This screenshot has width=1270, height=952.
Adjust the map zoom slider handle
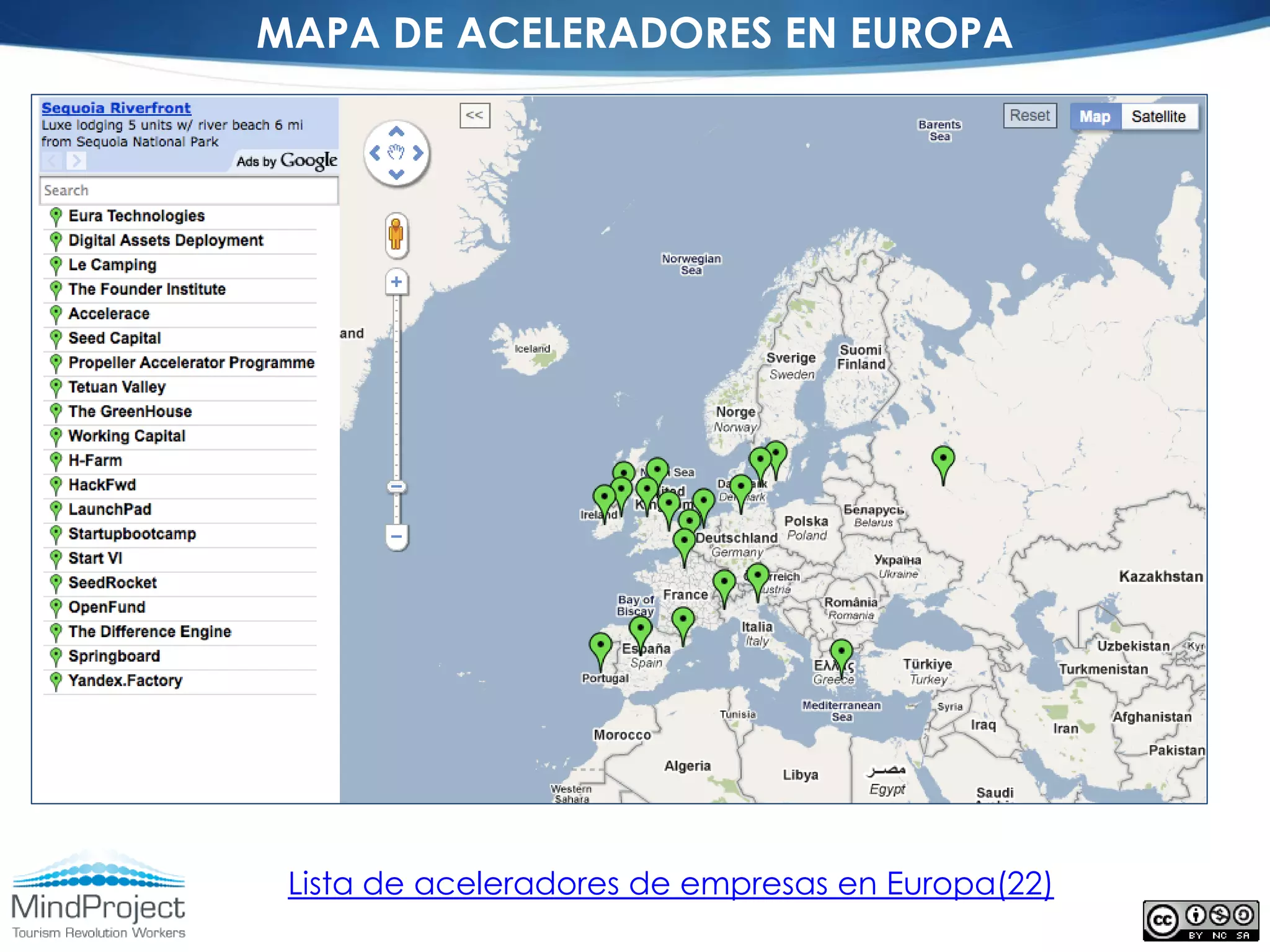(397, 487)
